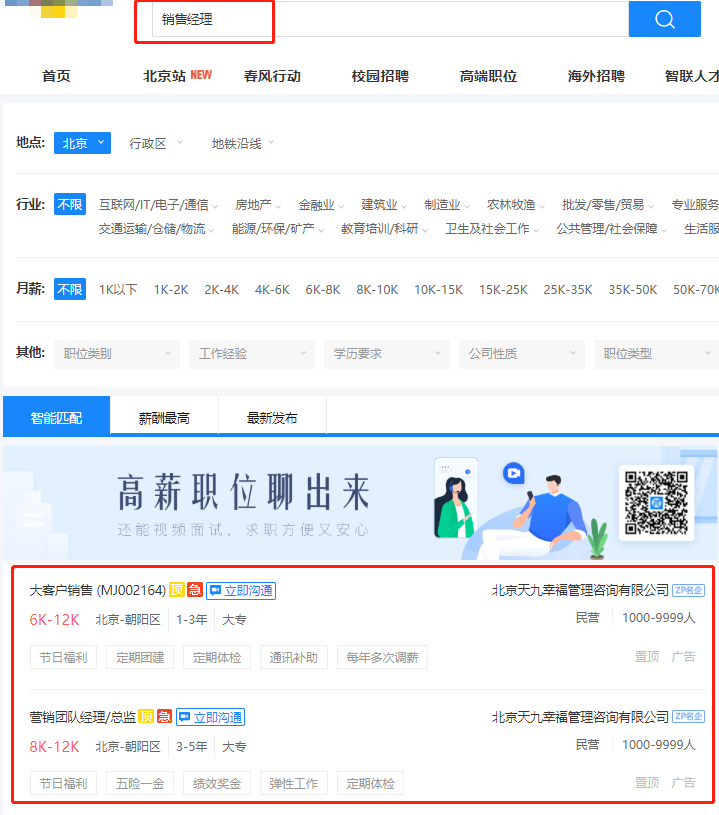The height and width of the screenshot is (815, 719).
Task: Open the 营销团队经理/总监 job title link
Action: coord(82,717)
